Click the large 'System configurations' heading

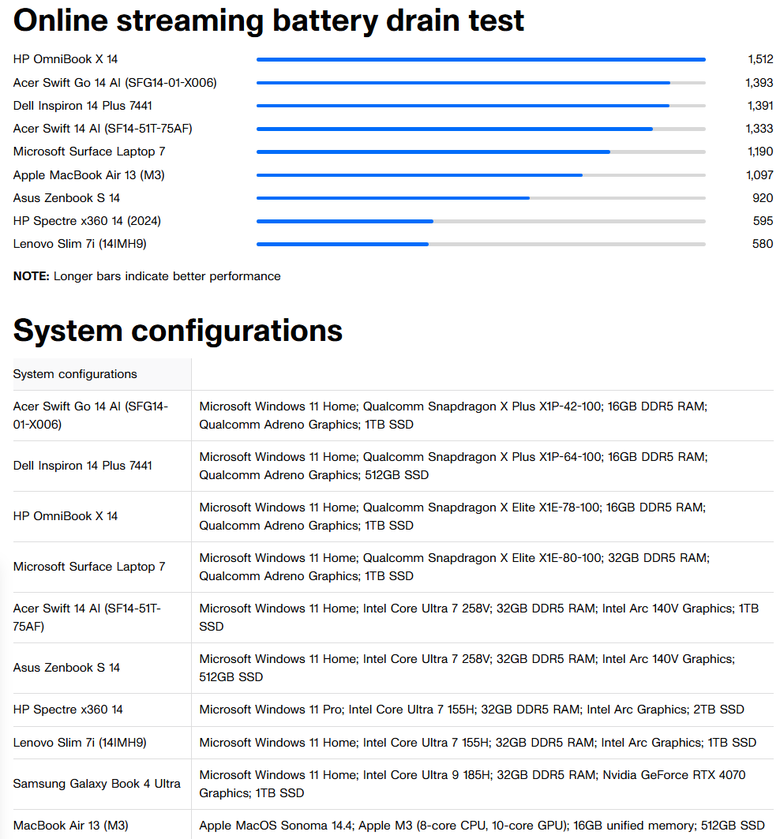[x=178, y=330]
